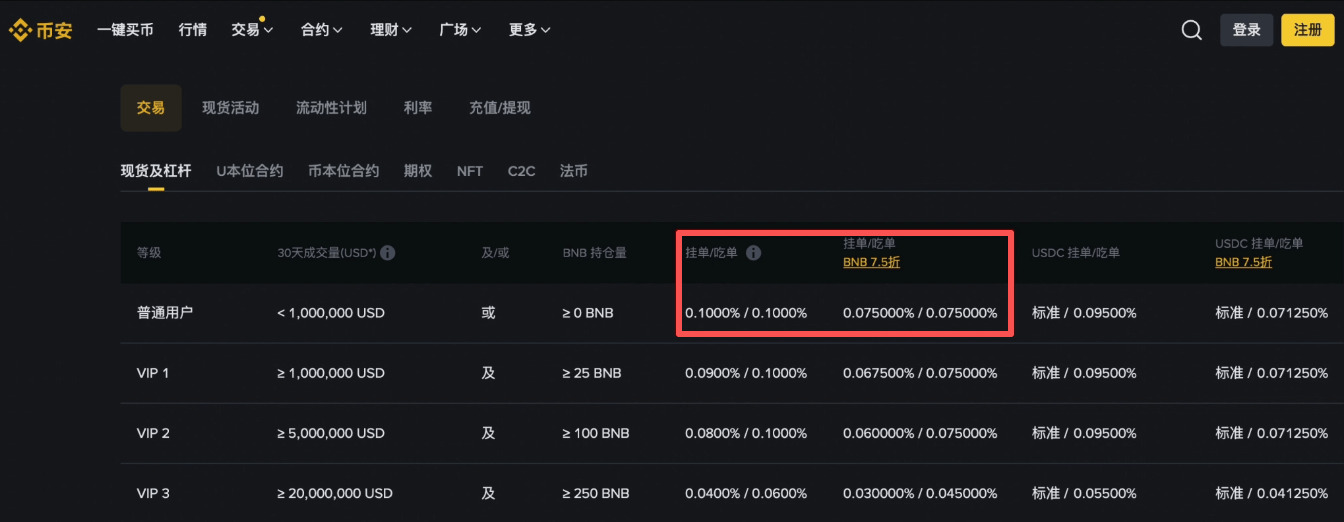Open the search magnifier icon
The image size is (1344, 522).
coord(1191,30)
